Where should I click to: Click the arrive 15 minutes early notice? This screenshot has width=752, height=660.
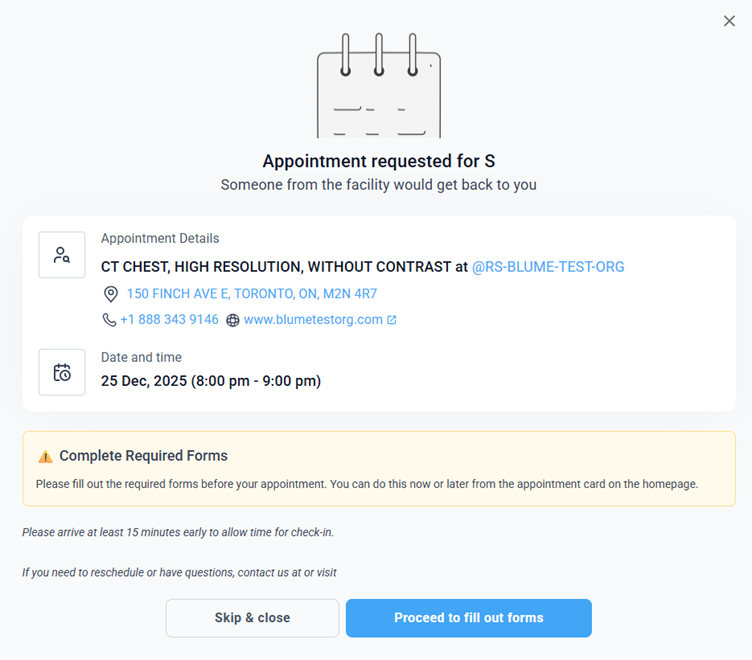tap(178, 532)
